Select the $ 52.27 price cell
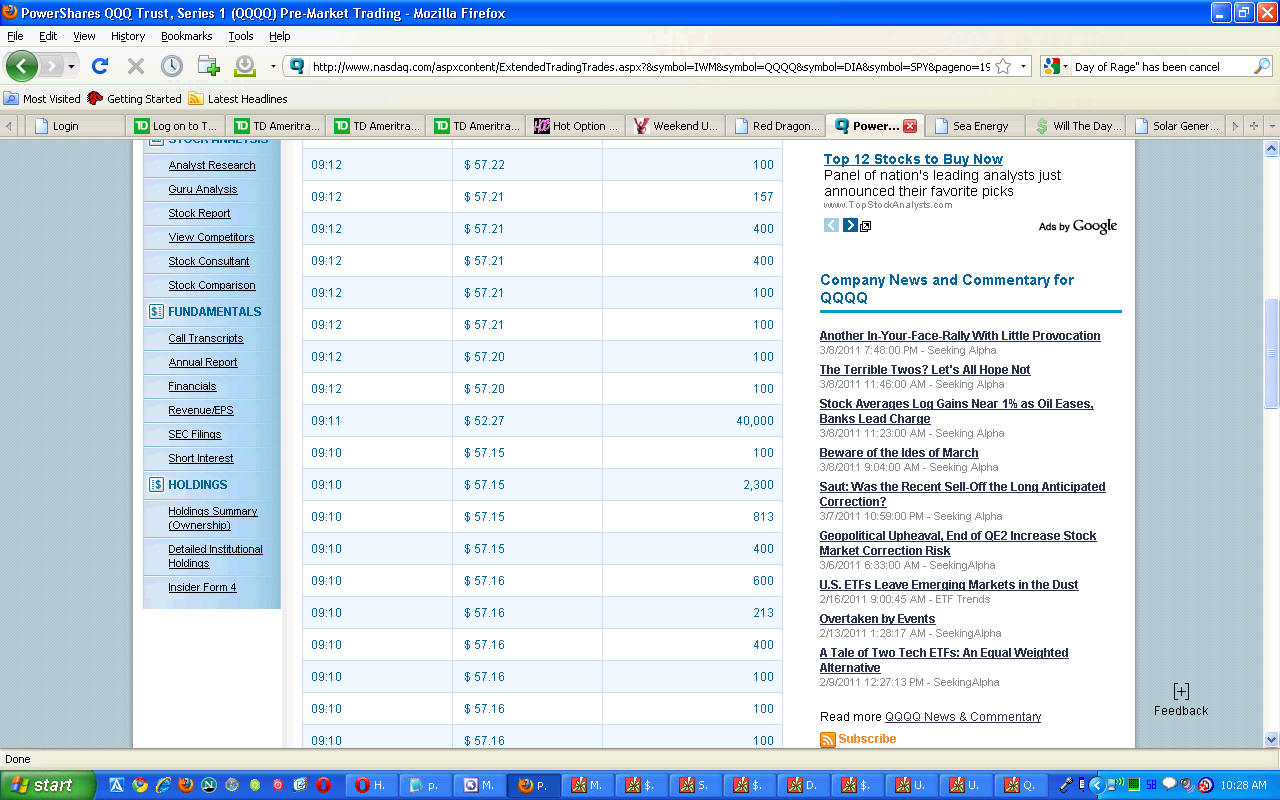The height and width of the screenshot is (800, 1280). point(527,421)
